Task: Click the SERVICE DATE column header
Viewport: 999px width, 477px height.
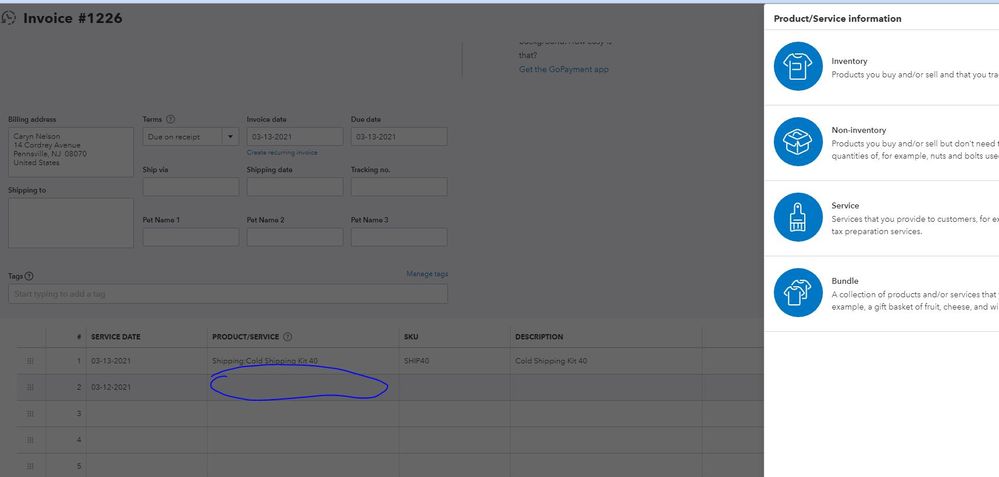Action: point(115,337)
